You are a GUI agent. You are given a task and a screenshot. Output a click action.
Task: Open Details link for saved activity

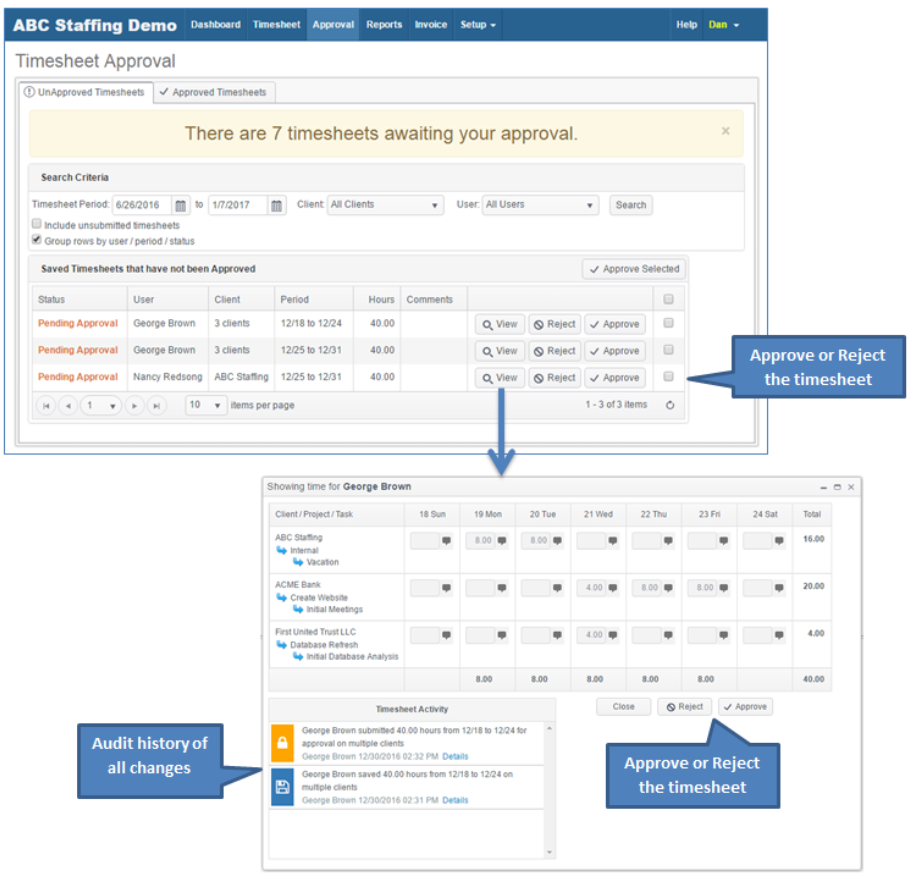[455, 800]
